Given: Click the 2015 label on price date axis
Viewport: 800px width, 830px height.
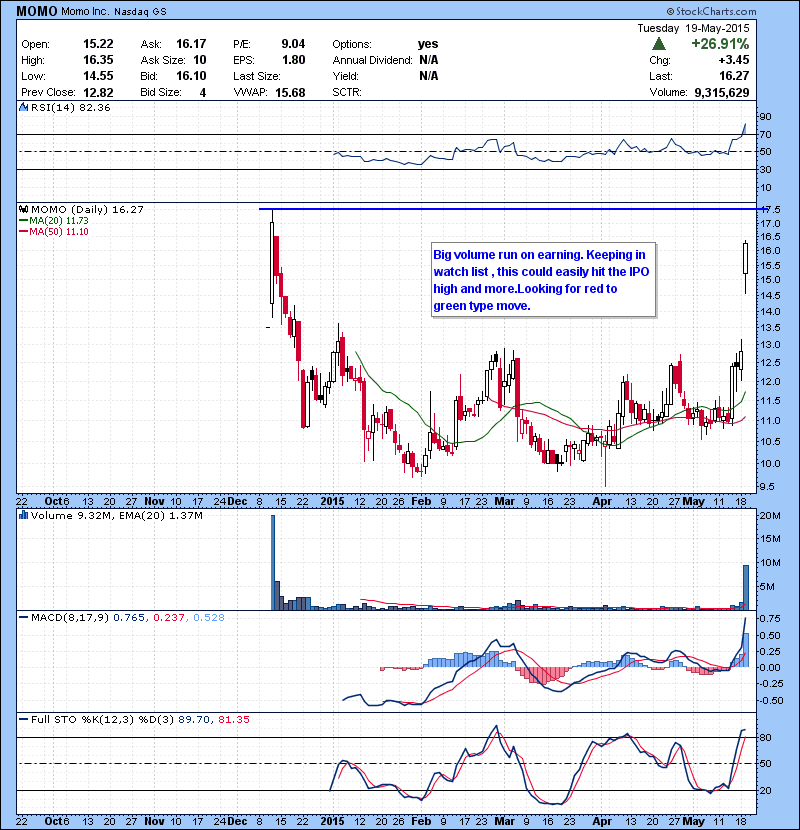Looking at the screenshot, I should tap(332, 501).
